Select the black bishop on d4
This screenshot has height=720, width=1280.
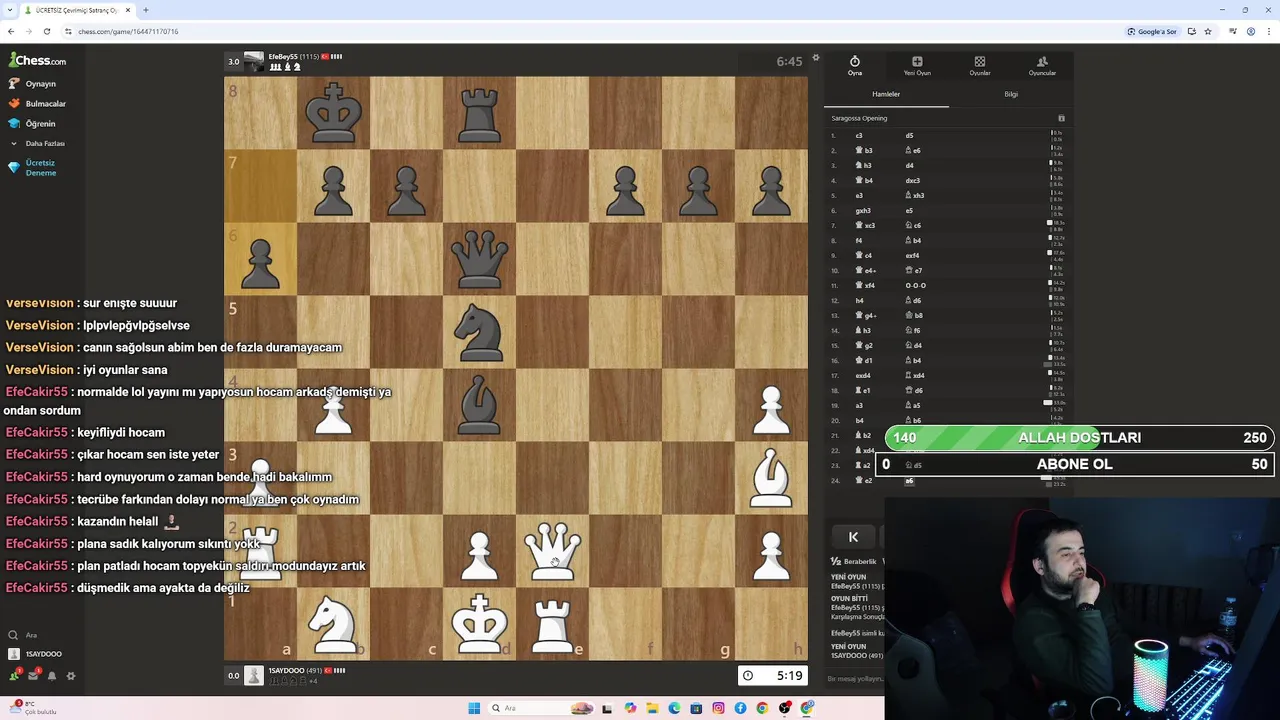(x=479, y=405)
